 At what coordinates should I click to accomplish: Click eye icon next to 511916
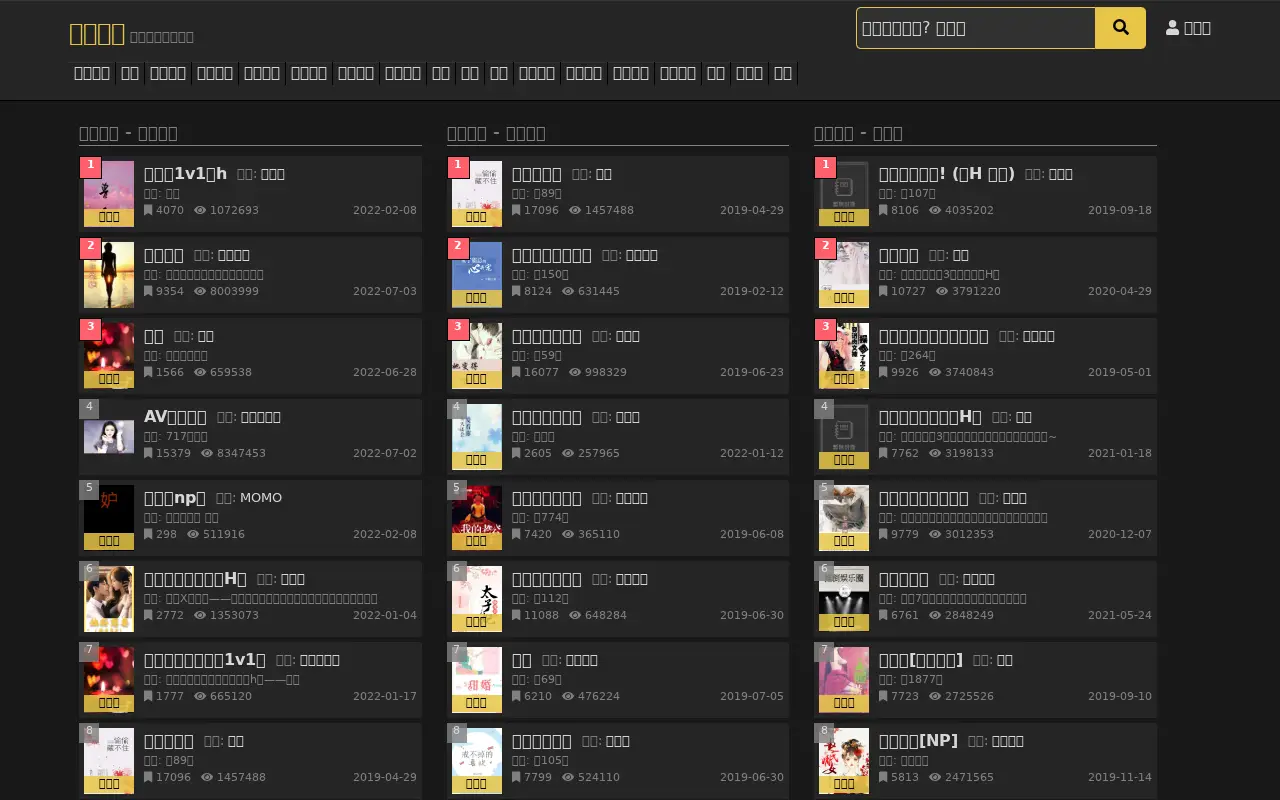[193, 535]
